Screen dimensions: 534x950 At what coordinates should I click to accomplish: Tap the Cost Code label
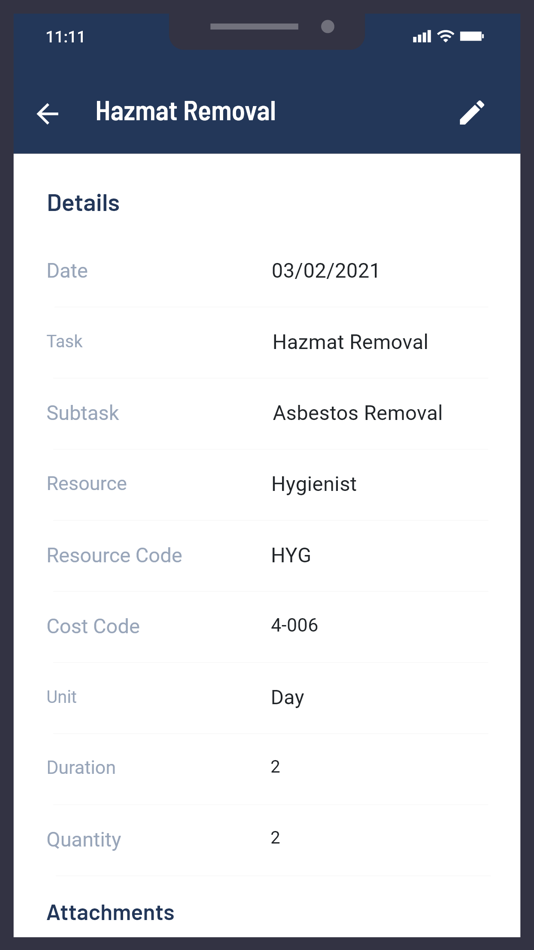(93, 626)
